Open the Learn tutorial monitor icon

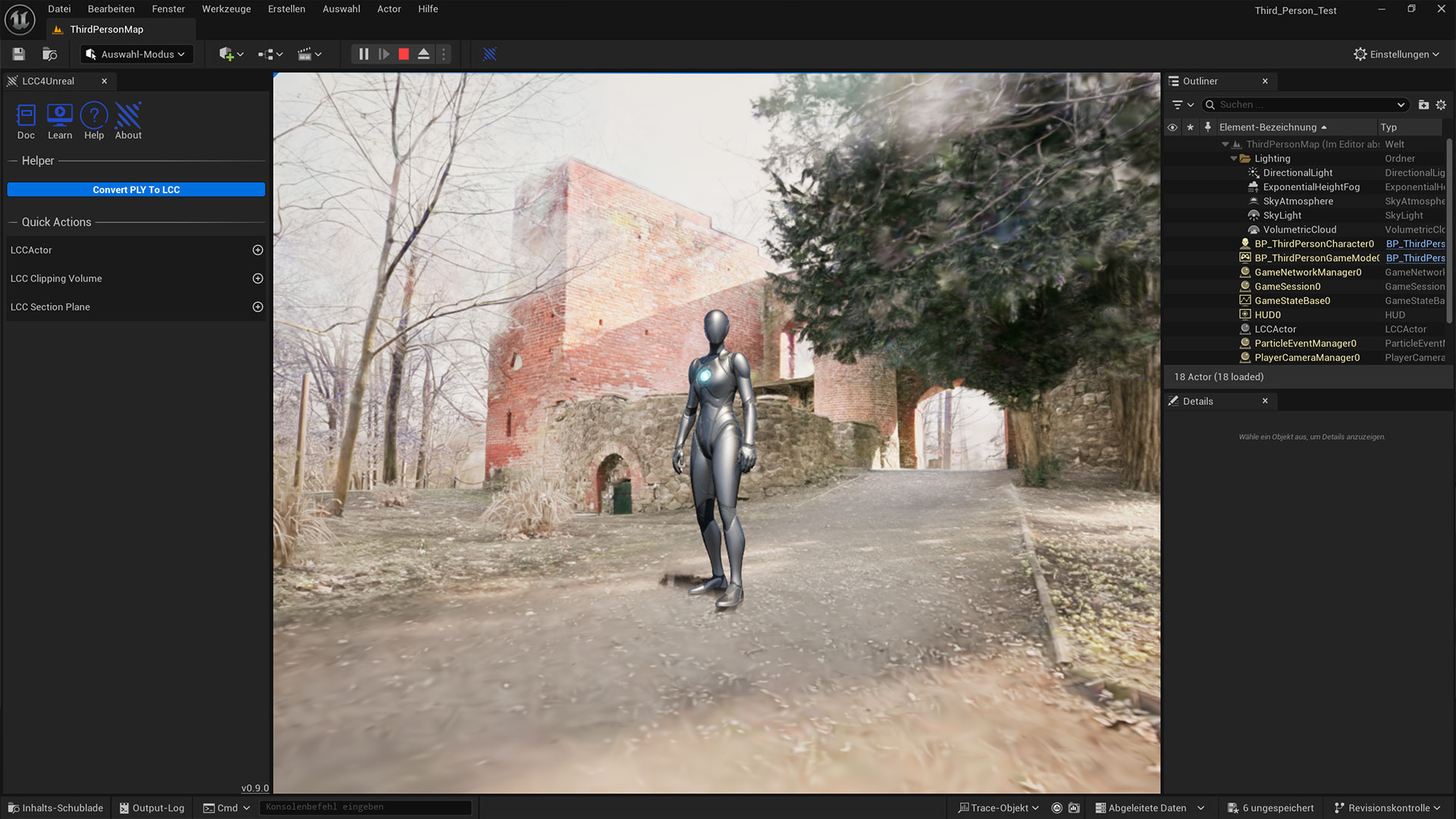pyautogui.click(x=60, y=121)
